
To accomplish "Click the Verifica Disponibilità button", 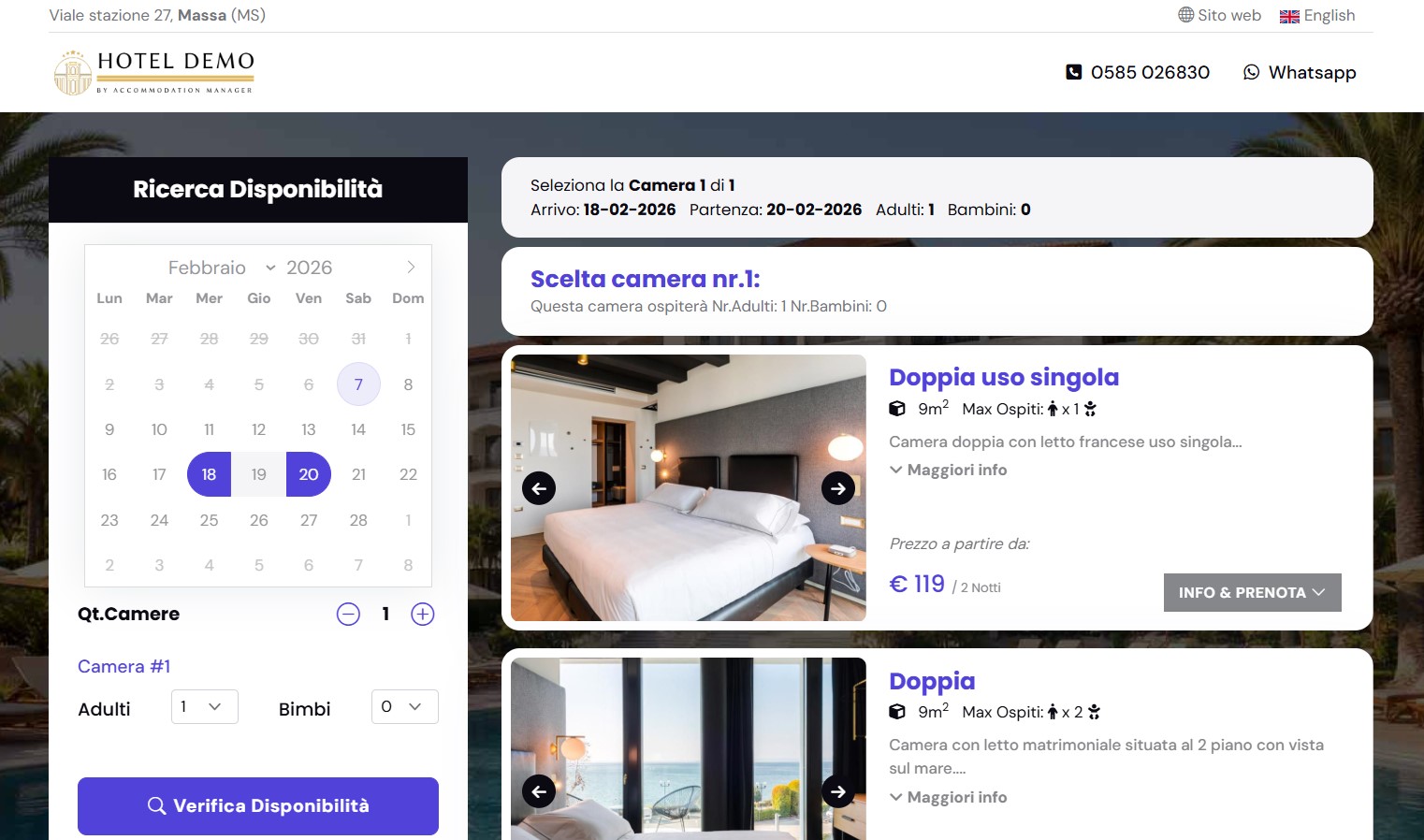I will (258, 805).
